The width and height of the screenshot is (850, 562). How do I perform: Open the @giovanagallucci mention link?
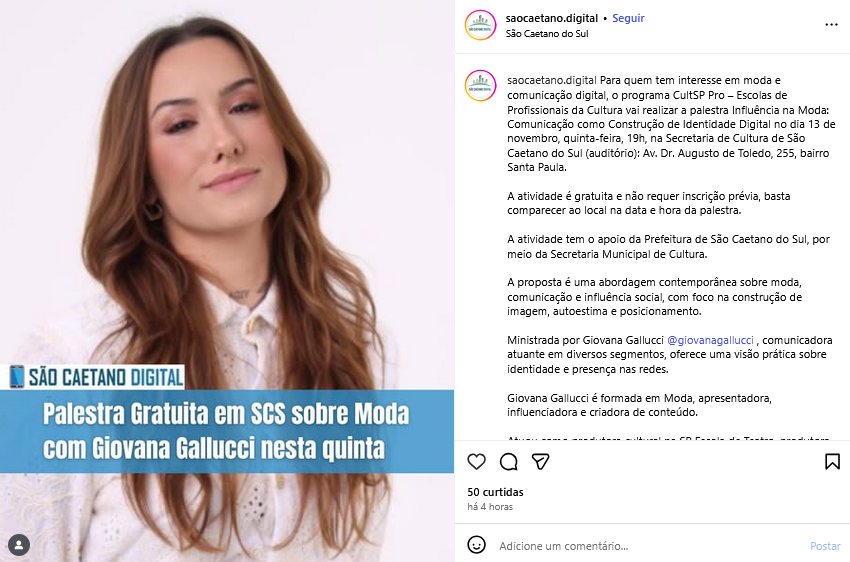pyautogui.click(x=710, y=340)
